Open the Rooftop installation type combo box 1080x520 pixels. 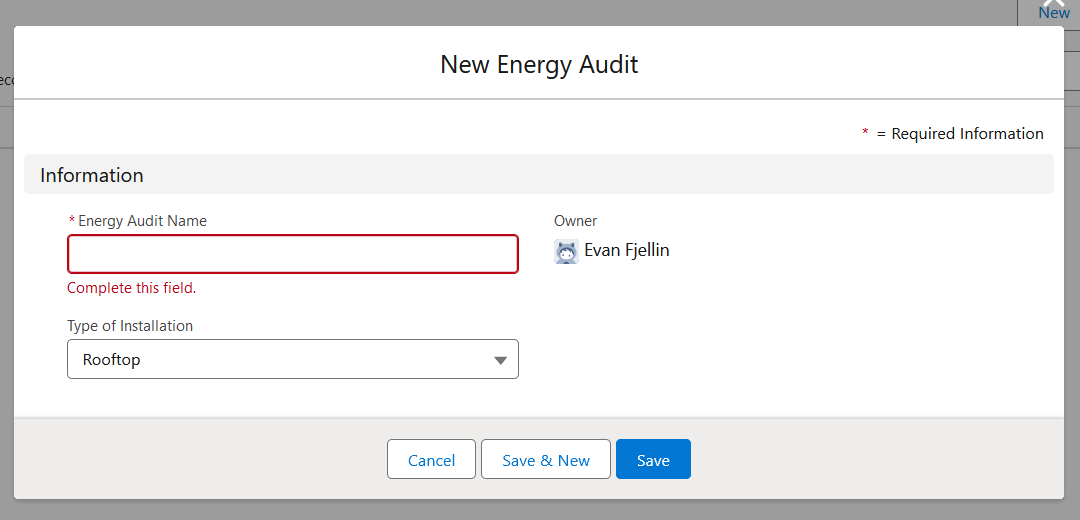click(x=292, y=360)
